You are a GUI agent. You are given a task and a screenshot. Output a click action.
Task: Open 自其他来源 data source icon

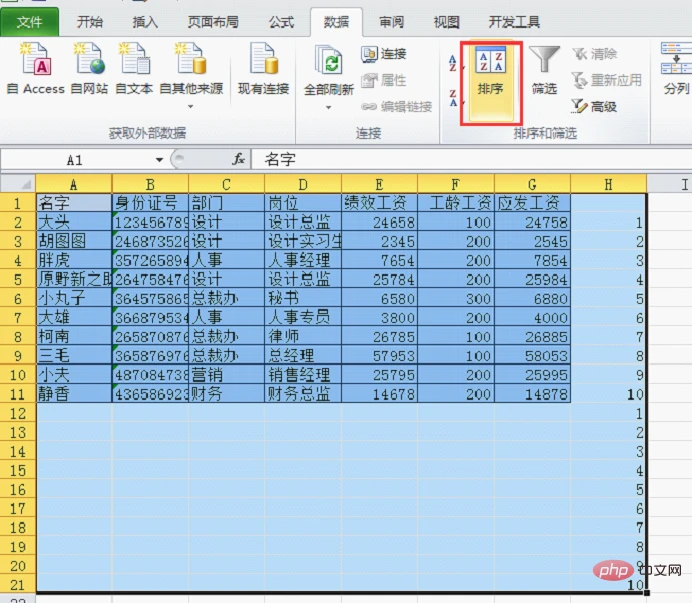click(191, 68)
